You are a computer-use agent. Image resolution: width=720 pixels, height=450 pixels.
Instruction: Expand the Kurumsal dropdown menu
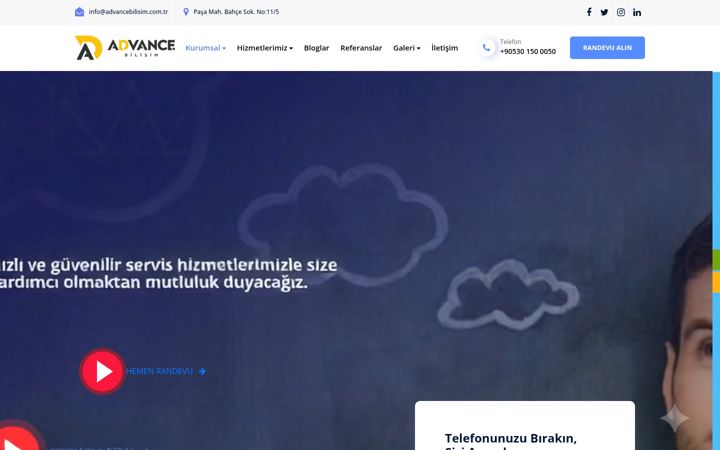point(205,48)
